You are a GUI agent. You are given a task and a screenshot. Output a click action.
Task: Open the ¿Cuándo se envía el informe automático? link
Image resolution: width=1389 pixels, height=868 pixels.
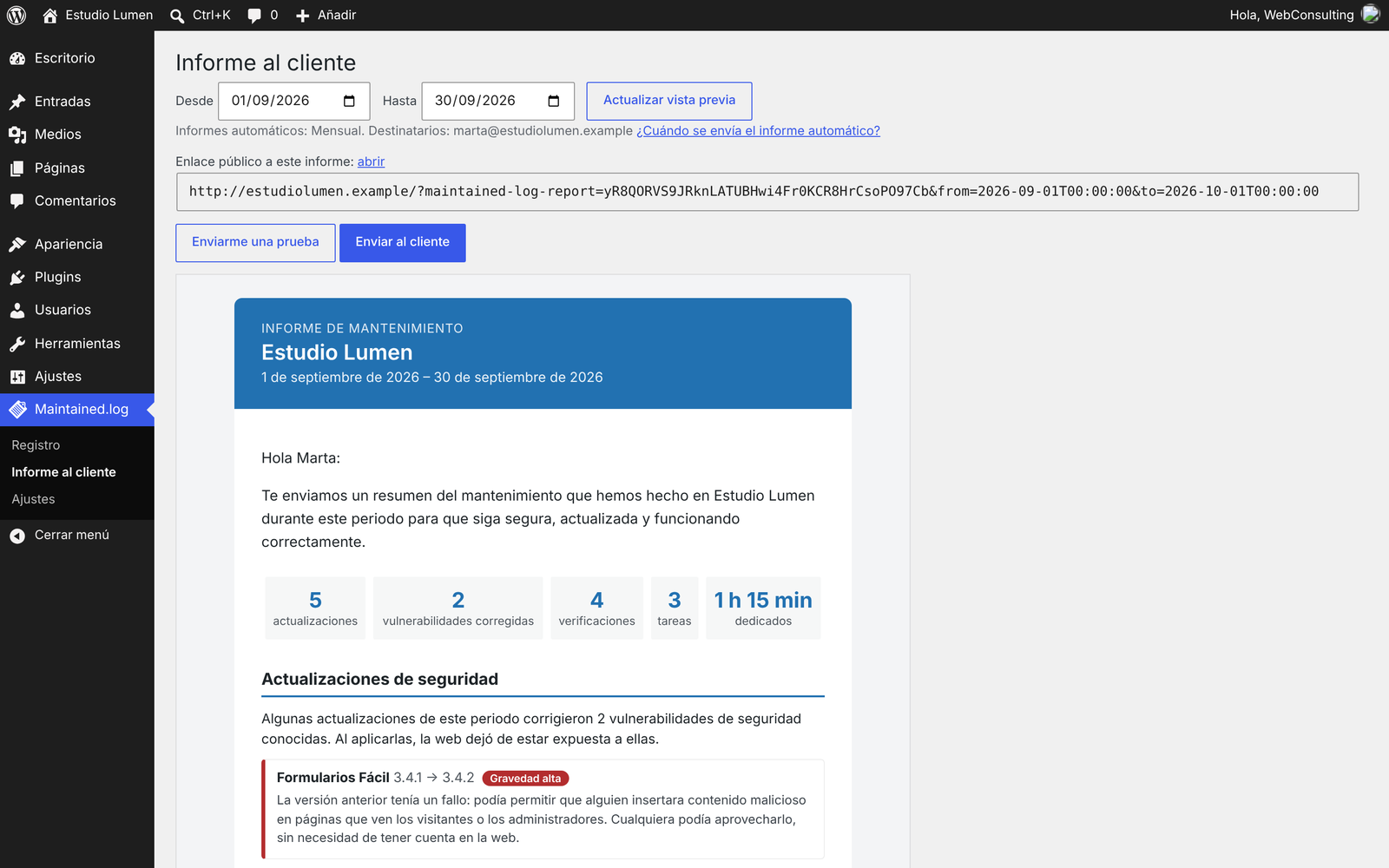click(758, 130)
